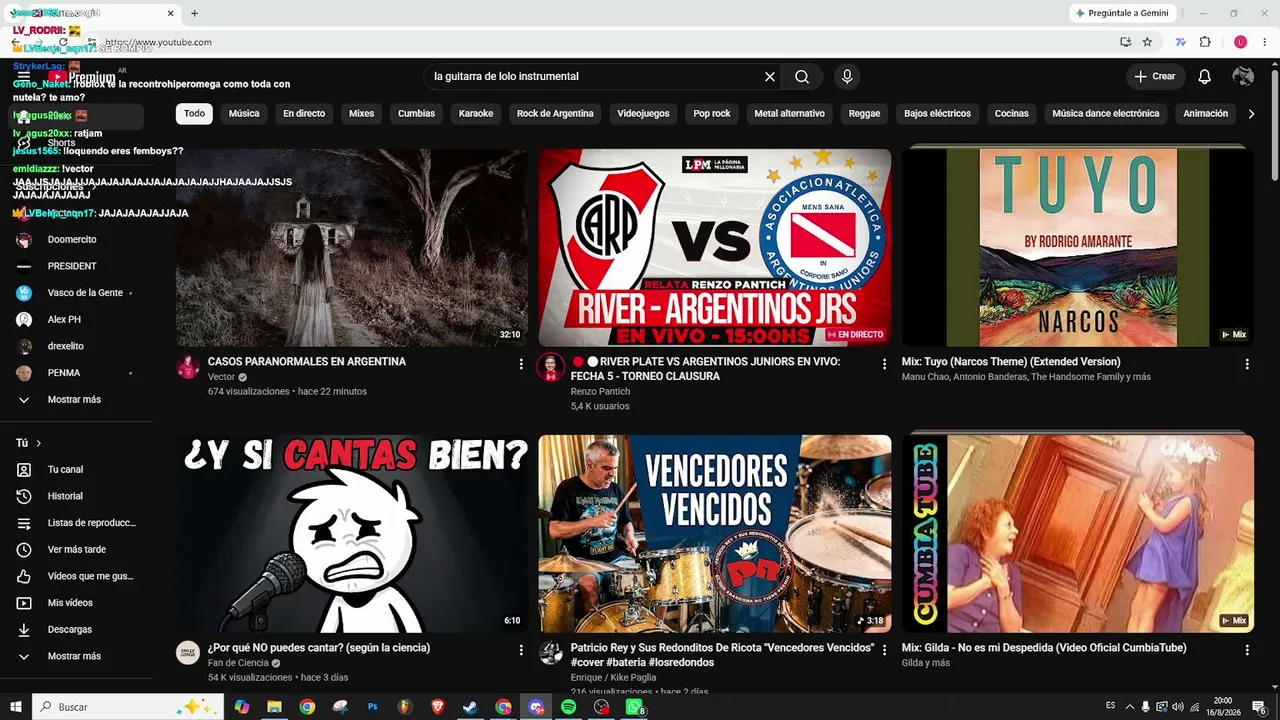1280x720 pixels.
Task: Go to the Renzo Pantich channel name
Action: point(600,392)
